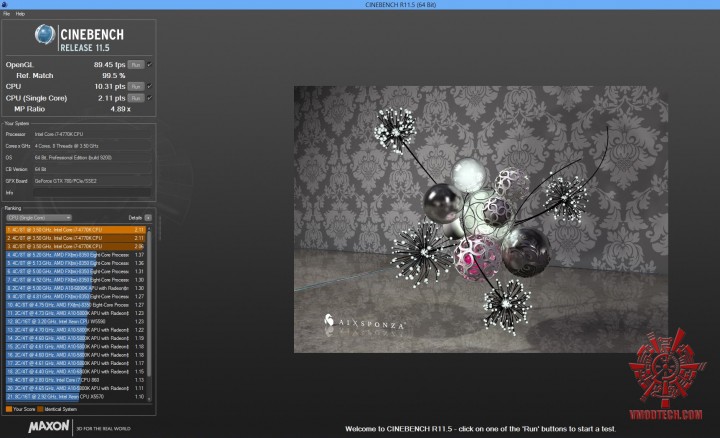Toggle the CPU test checkbox
This screenshot has width=720, height=438.
click(150, 86)
